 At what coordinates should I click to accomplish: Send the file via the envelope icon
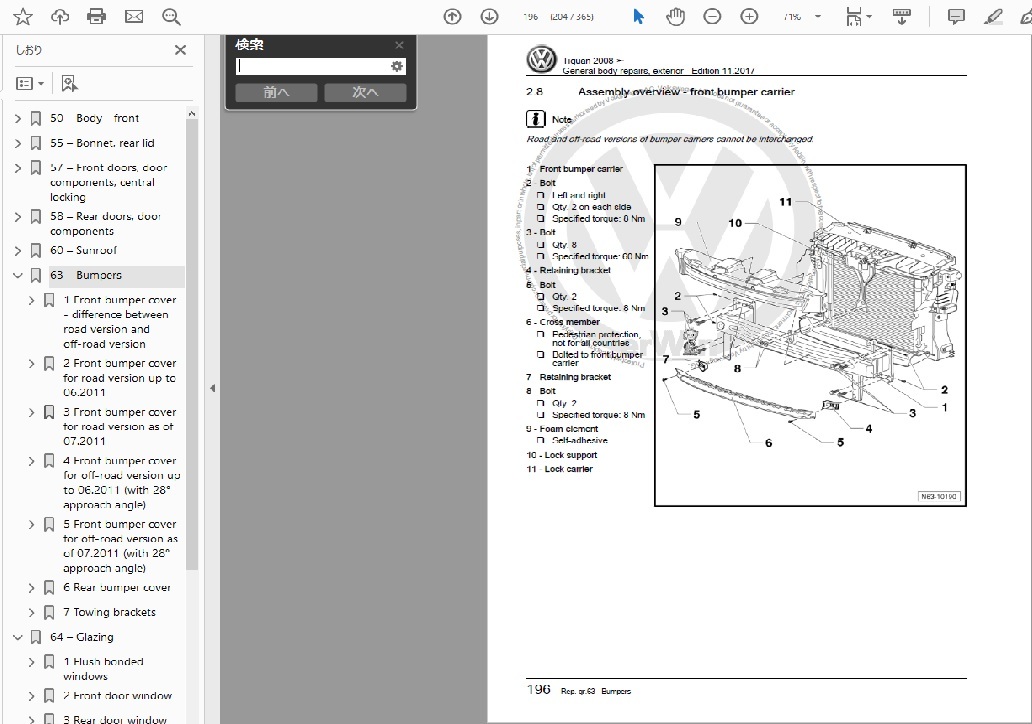tap(133, 17)
